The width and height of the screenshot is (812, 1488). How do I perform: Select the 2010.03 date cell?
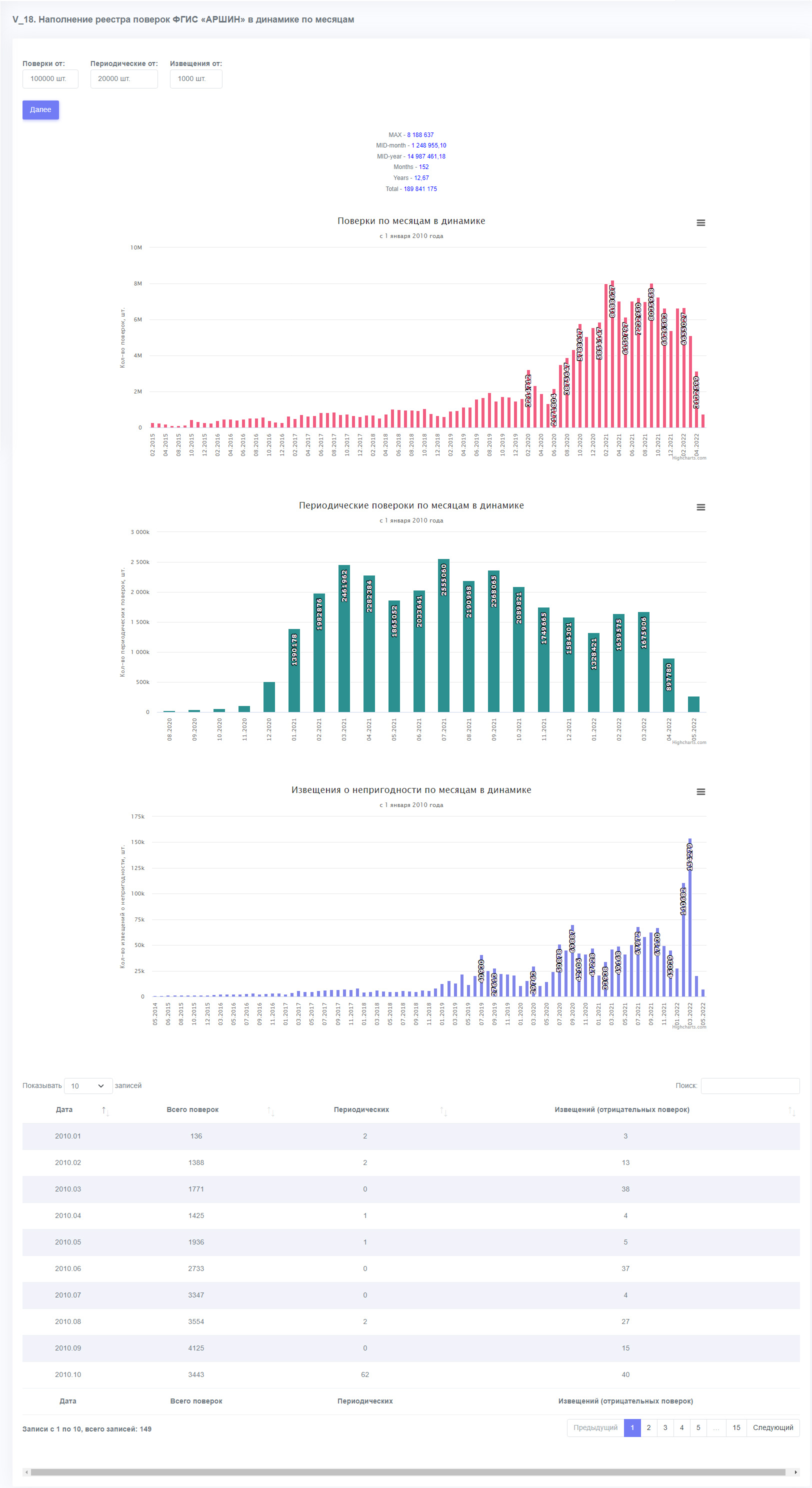point(68,1189)
